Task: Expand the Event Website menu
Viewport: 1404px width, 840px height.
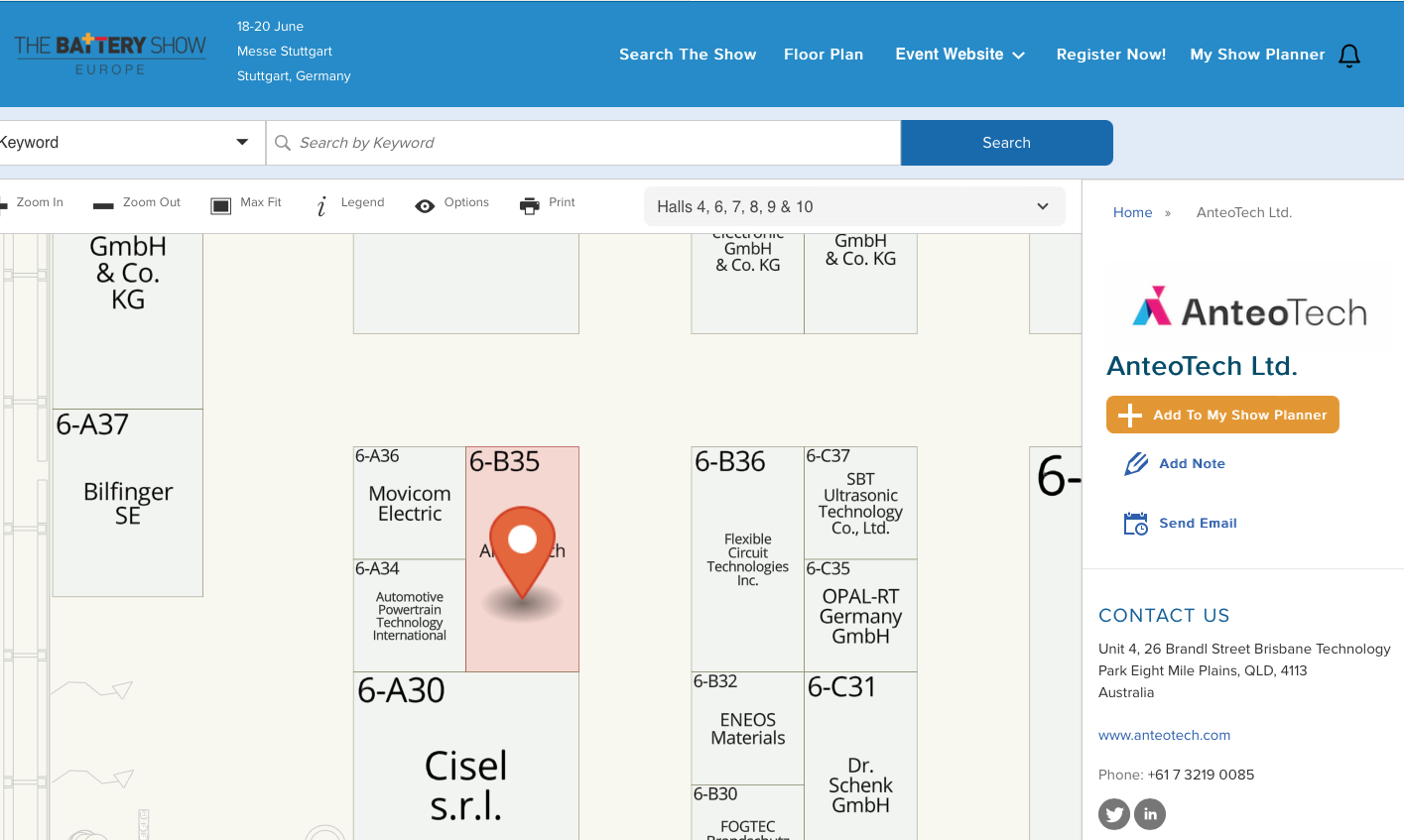Action: pos(959,55)
